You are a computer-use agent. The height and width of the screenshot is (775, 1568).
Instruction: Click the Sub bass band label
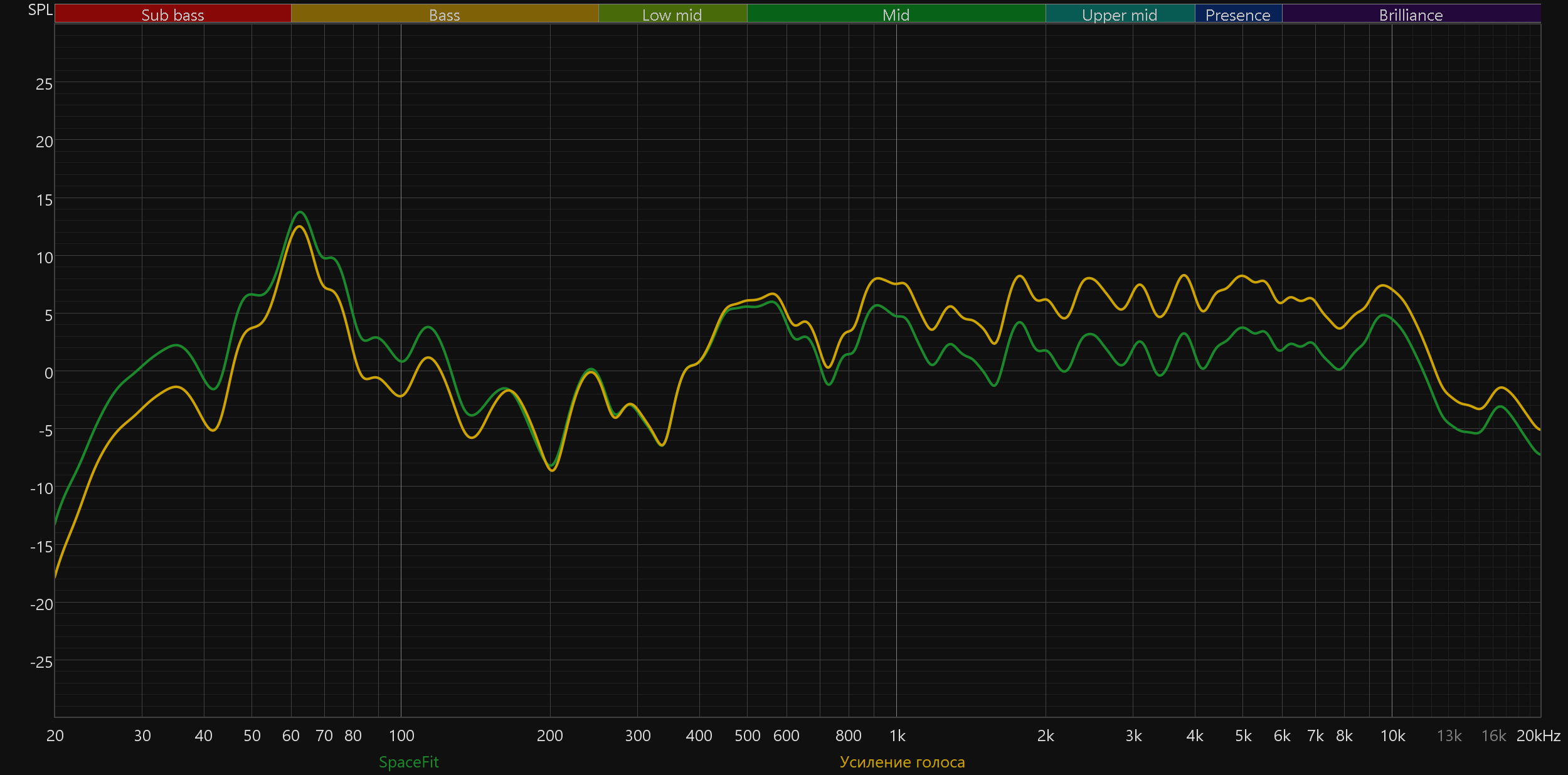(172, 14)
